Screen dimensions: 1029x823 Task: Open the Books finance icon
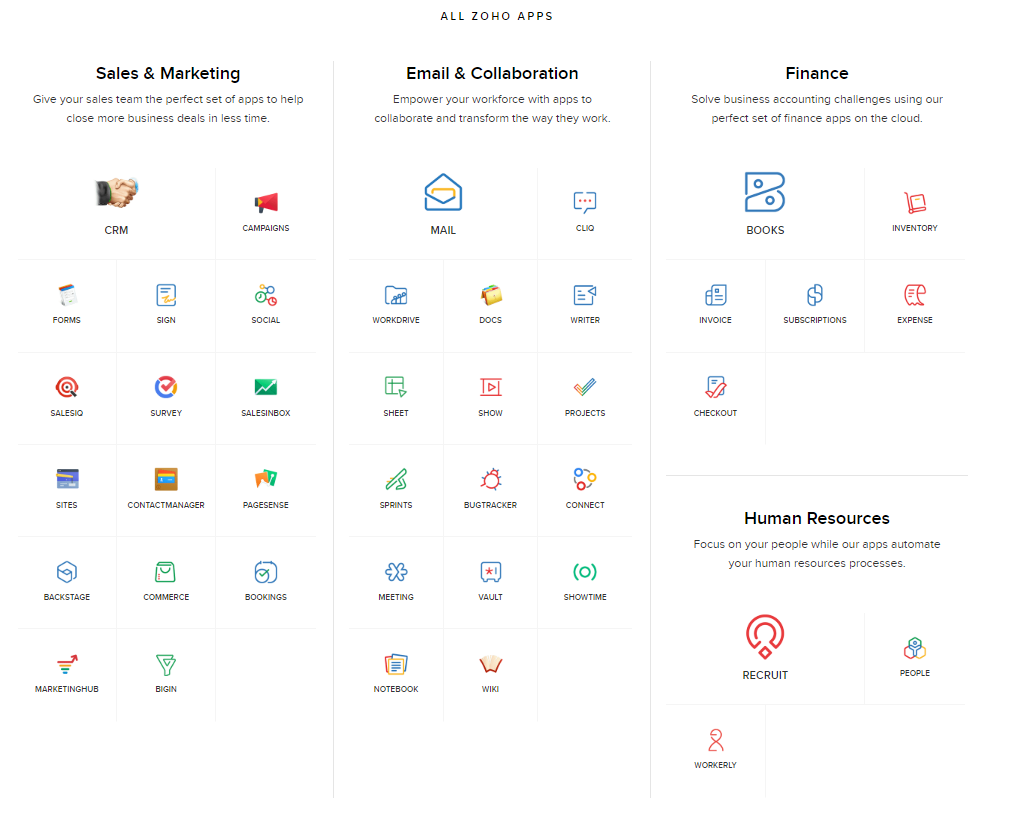[x=765, y=192]
